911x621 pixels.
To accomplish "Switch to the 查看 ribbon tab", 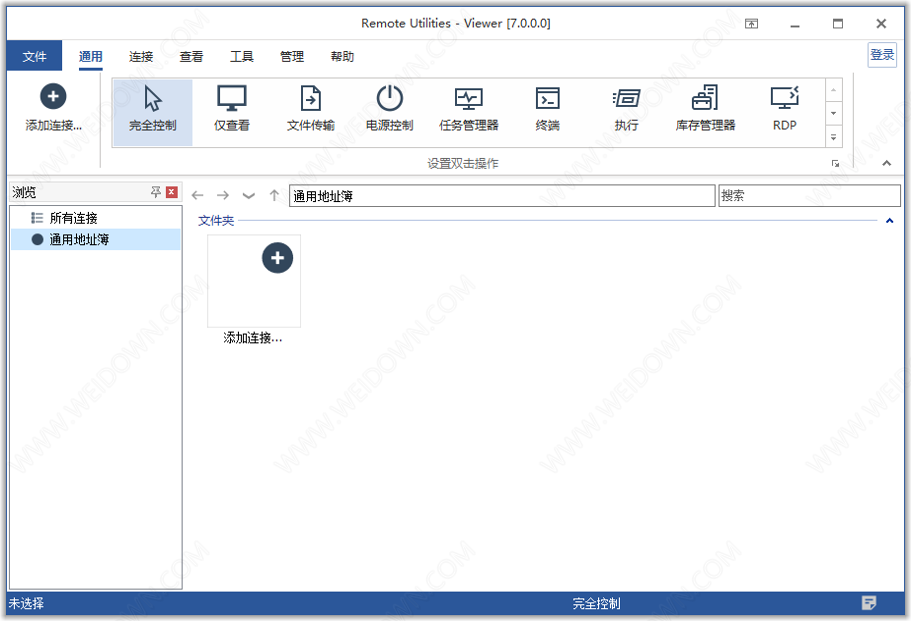I will pyautogui.click(x=191, y=56).
